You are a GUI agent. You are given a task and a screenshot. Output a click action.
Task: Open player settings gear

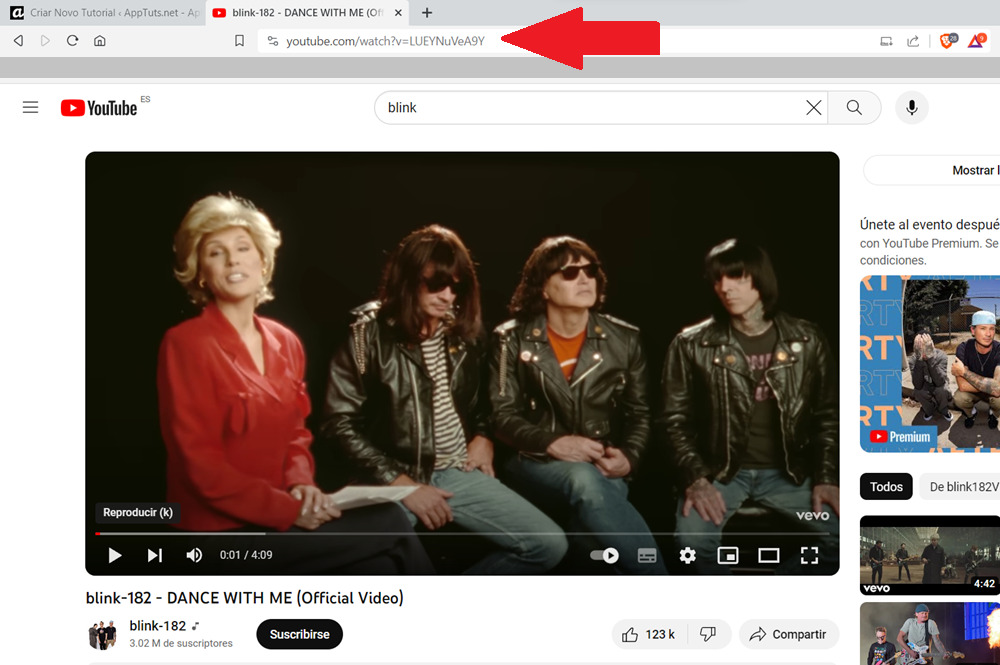(x=688, y=555)
